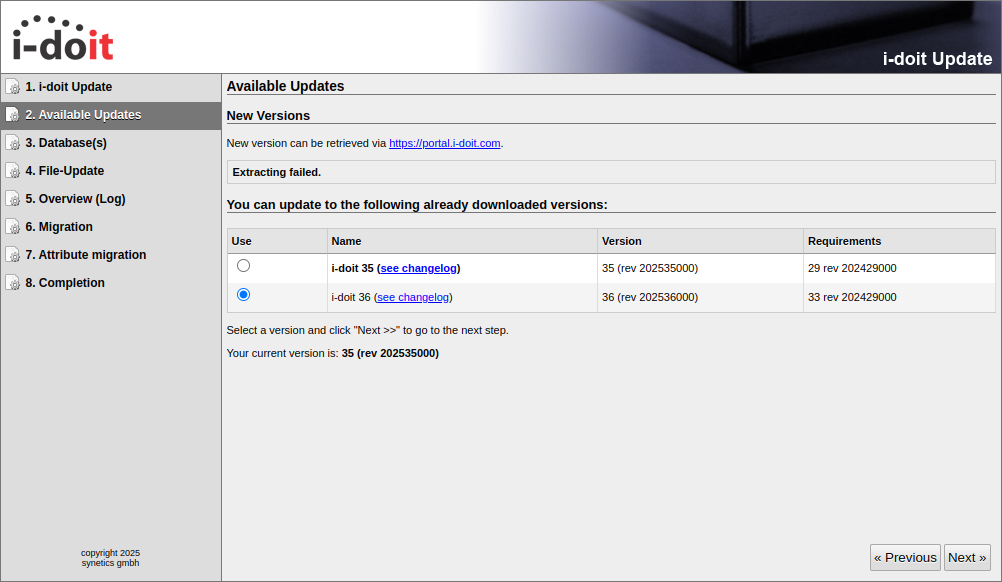This screenshot has height=582, width=1002.
Task: Click the icon beside Database(s) step
Action: (13, 143)
